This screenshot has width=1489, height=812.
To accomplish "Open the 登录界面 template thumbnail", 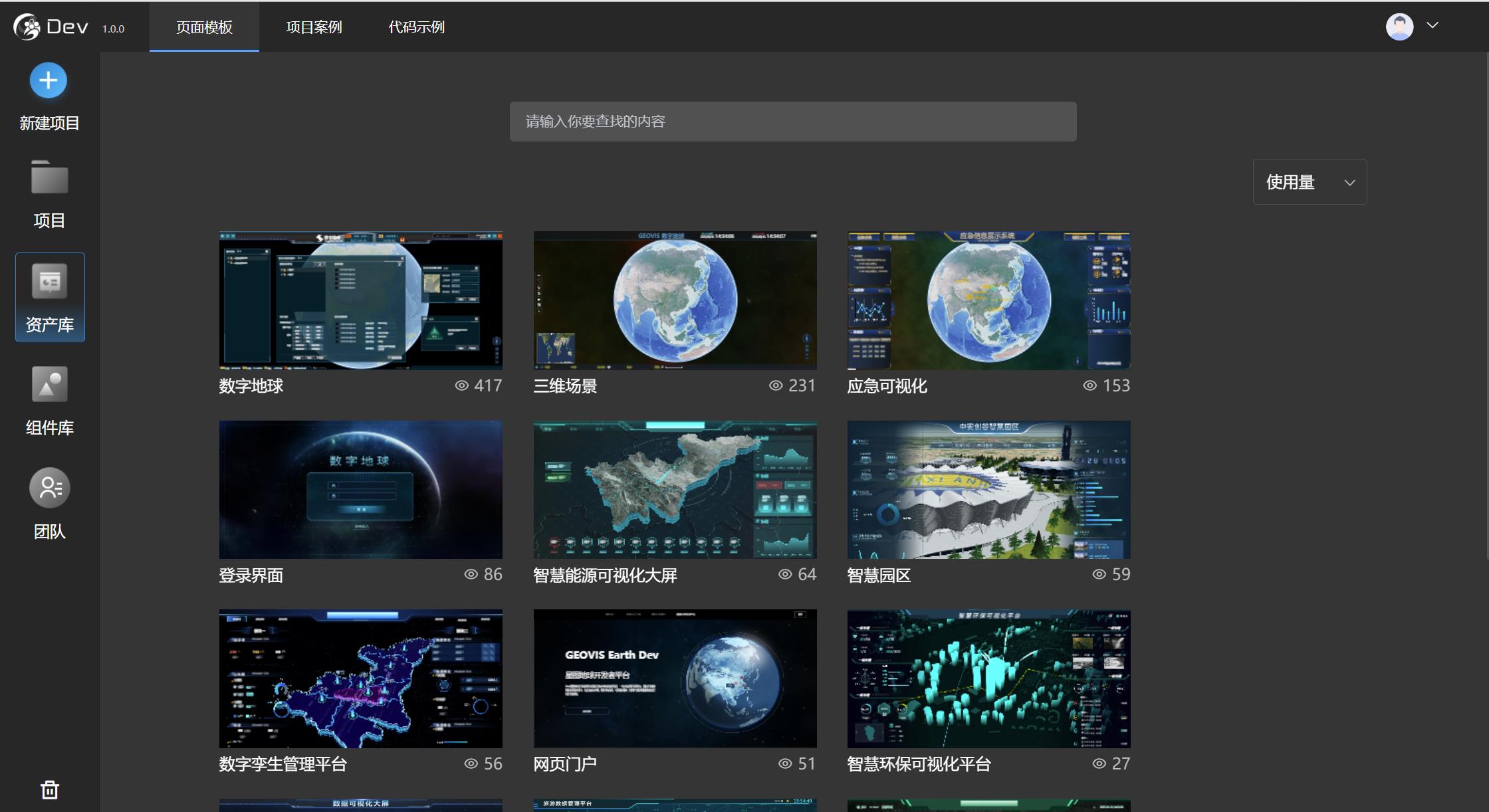I will 361,489.
